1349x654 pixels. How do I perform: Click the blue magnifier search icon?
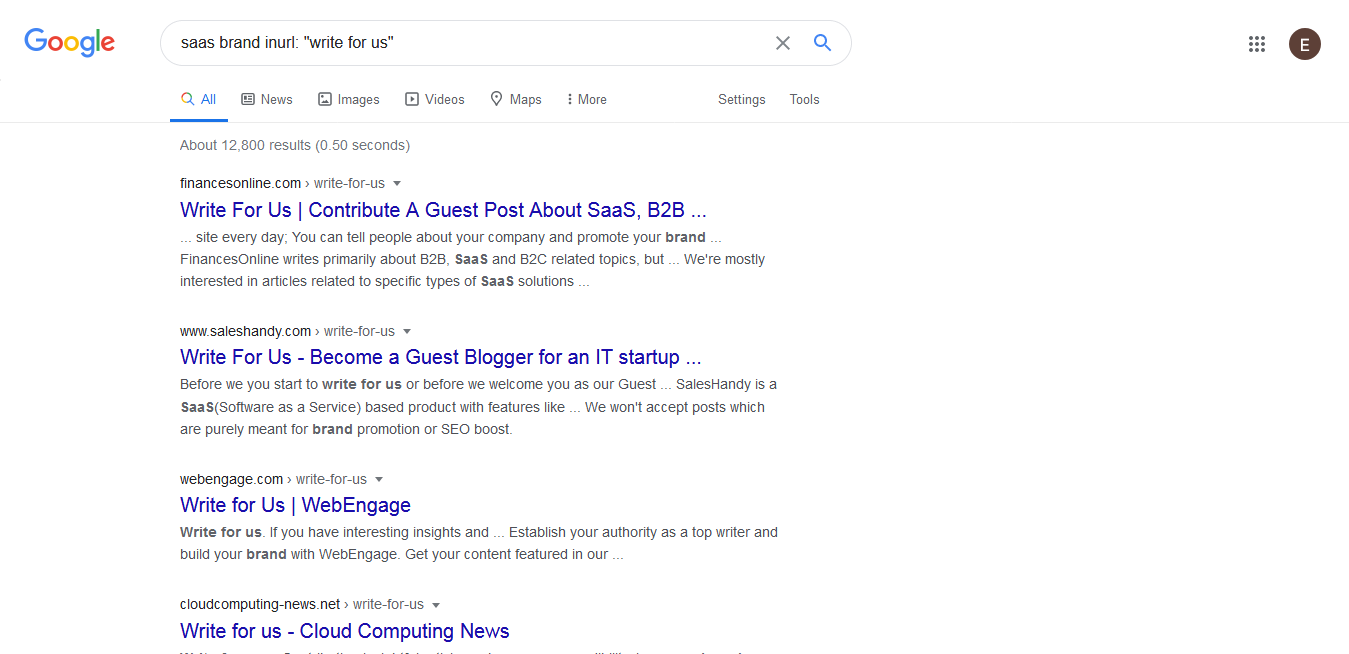point(822,43)
